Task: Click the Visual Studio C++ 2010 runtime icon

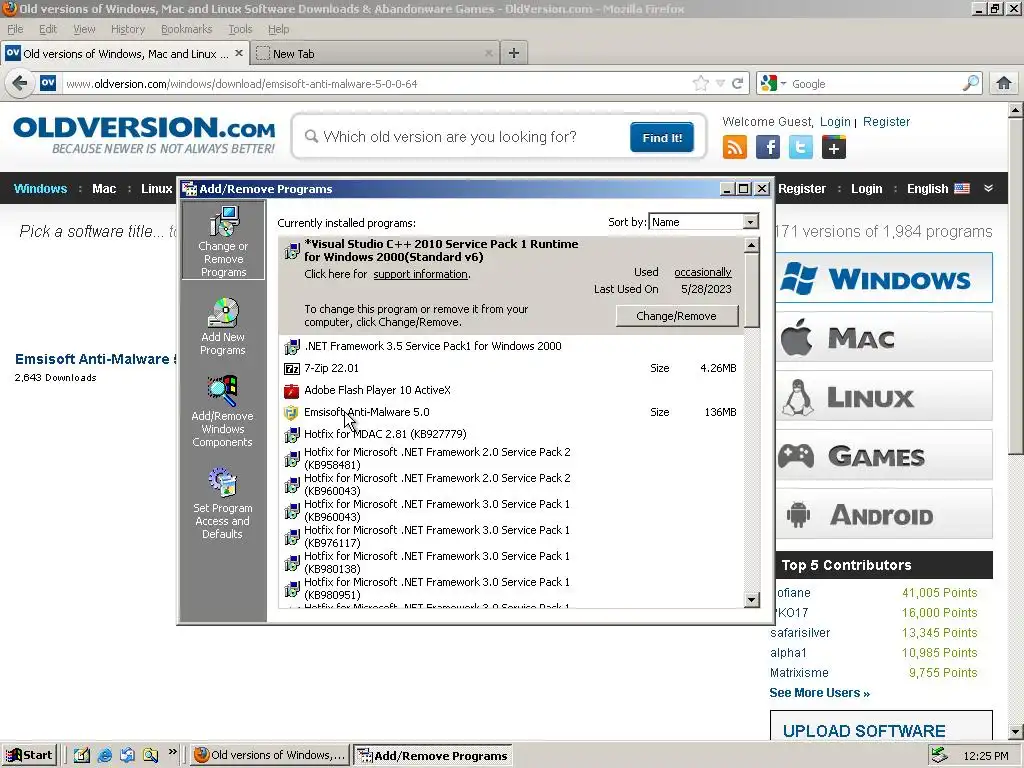Action: tap(291, 251)
